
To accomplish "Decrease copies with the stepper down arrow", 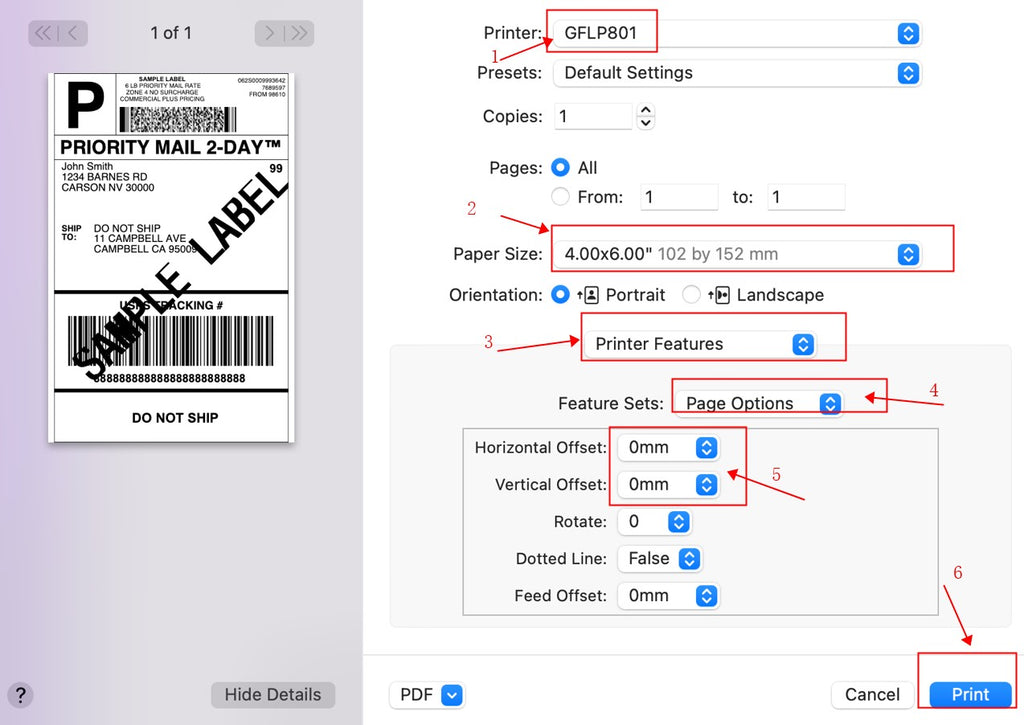I will click(x=646, y=123).
